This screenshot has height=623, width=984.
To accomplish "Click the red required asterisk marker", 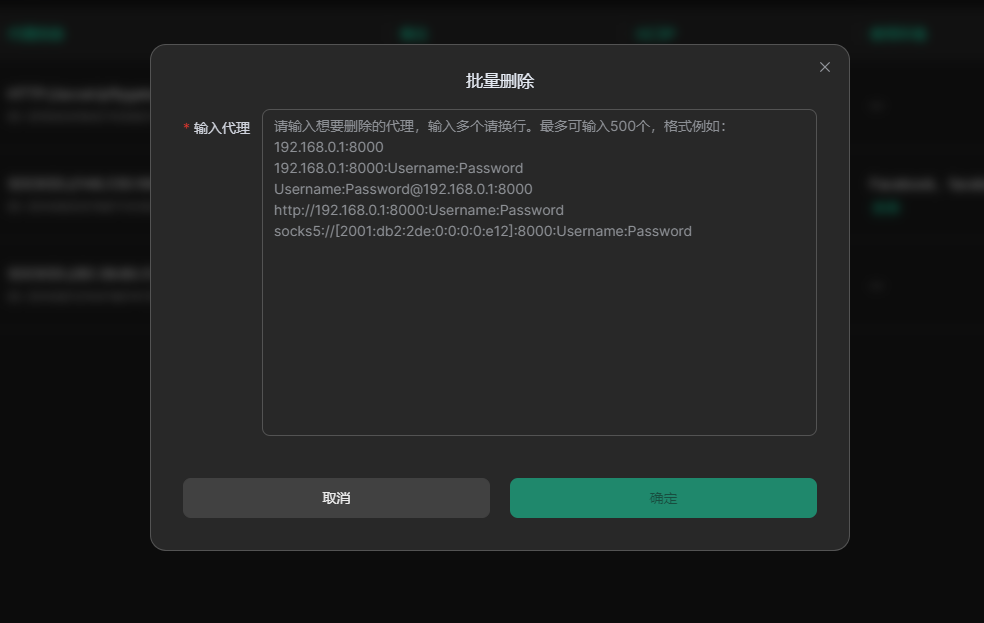I will tap(186, 128).
